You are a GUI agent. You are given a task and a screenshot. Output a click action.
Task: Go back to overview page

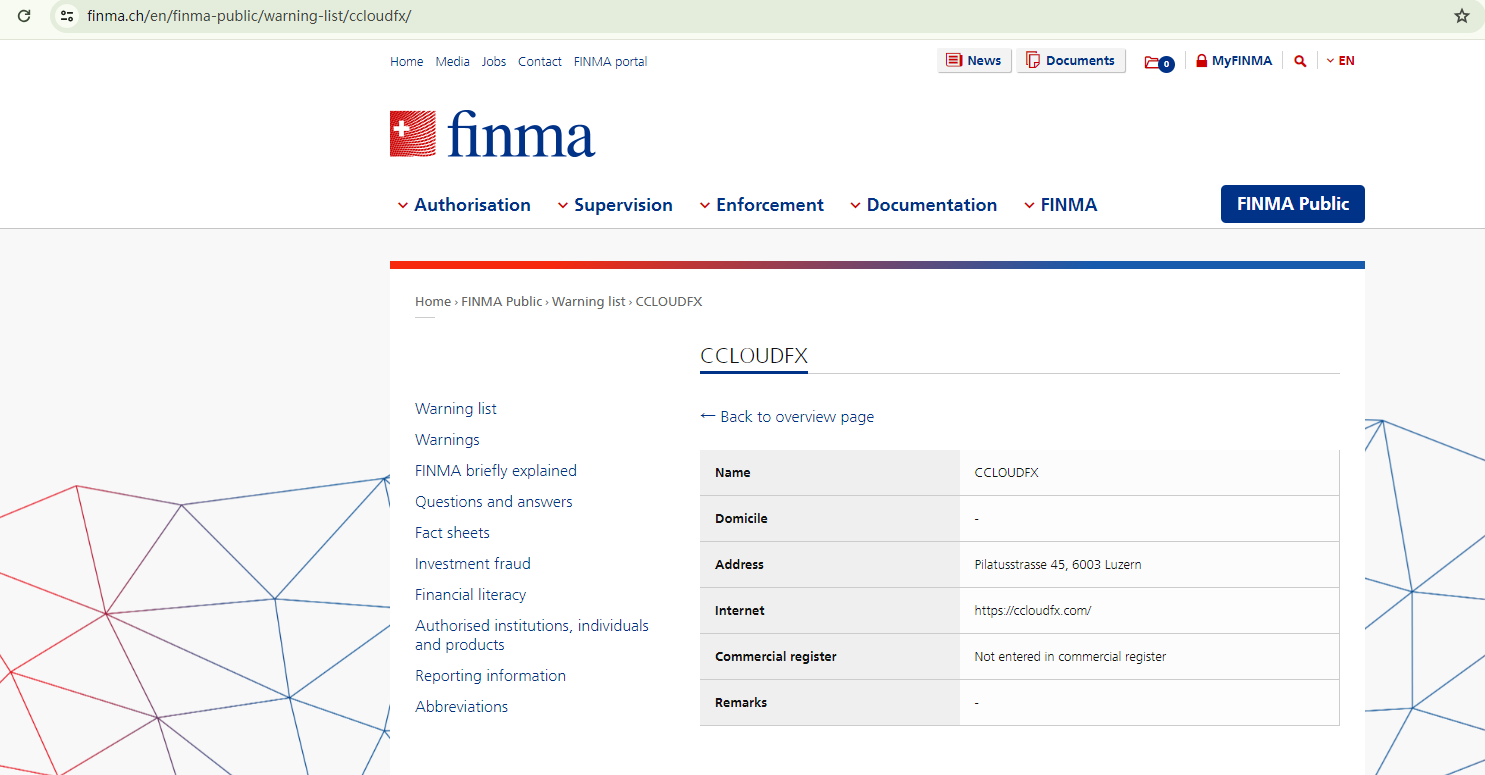787,417
